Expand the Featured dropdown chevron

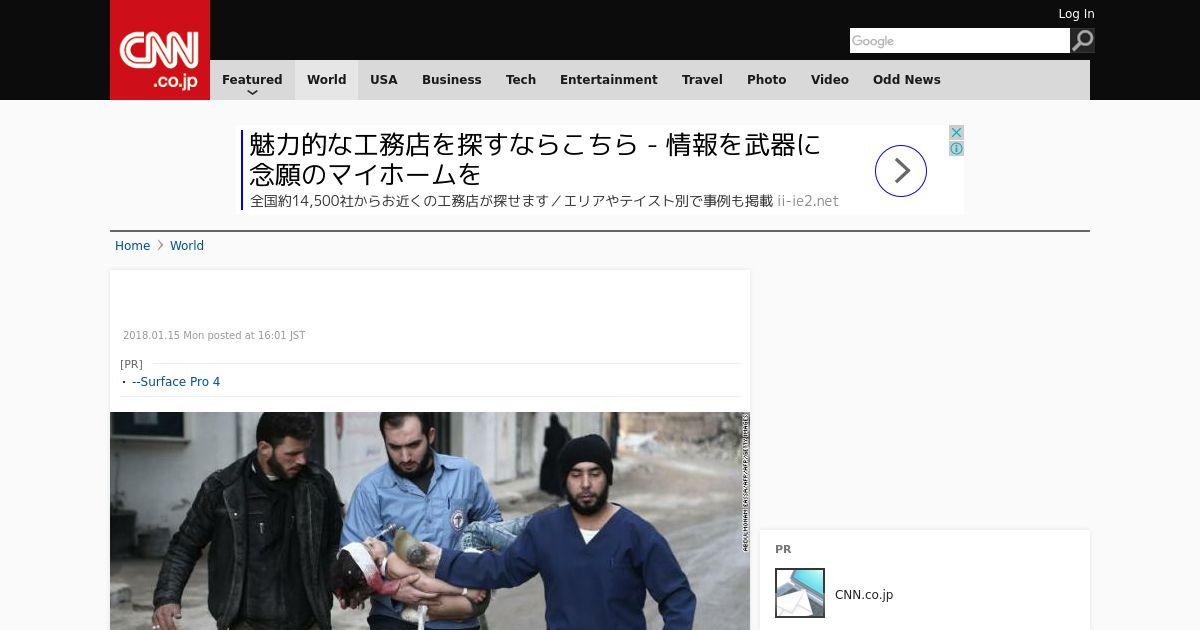click(x=252, y=92)
